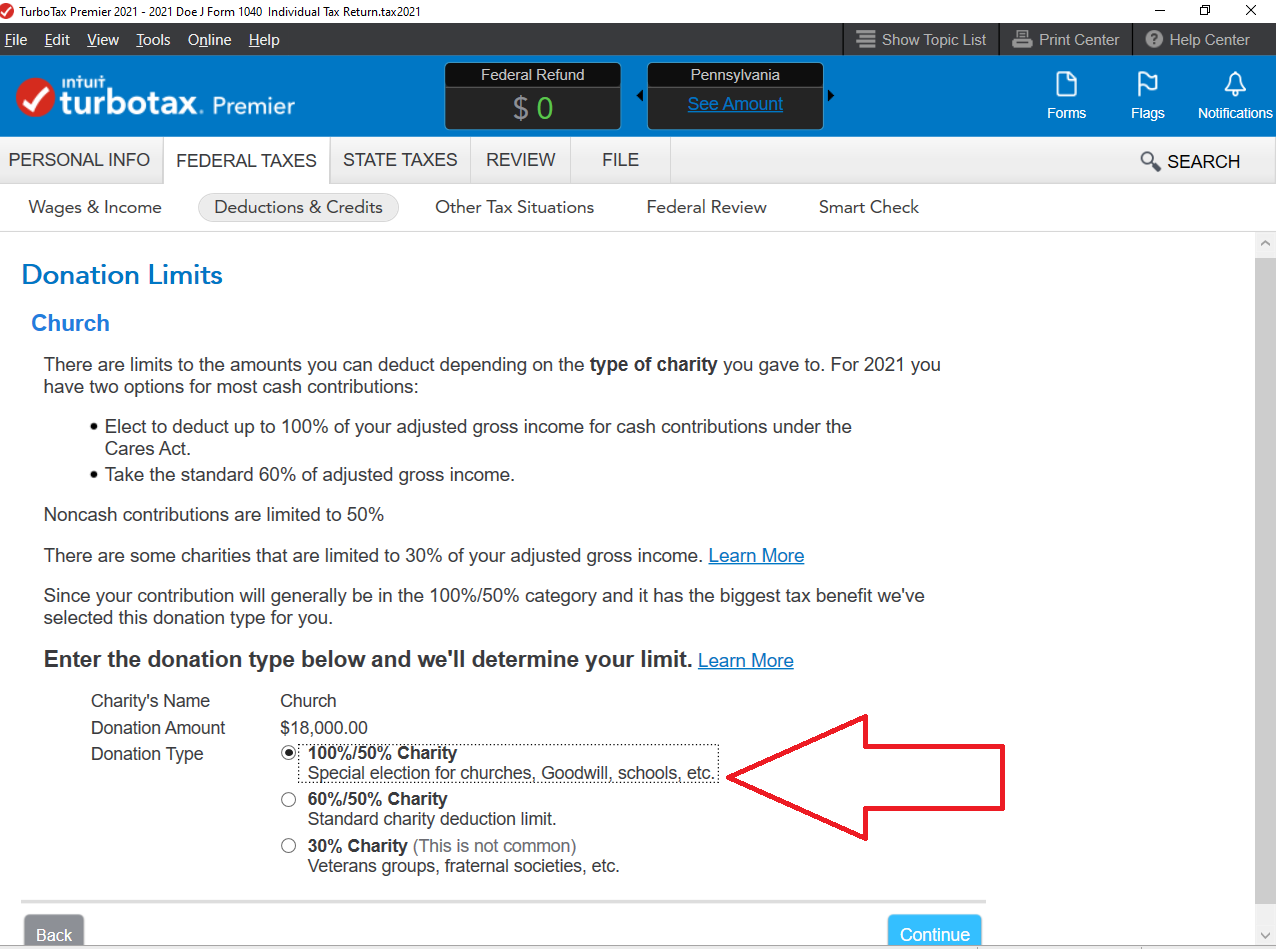Open the Online menu

point(209,40)
